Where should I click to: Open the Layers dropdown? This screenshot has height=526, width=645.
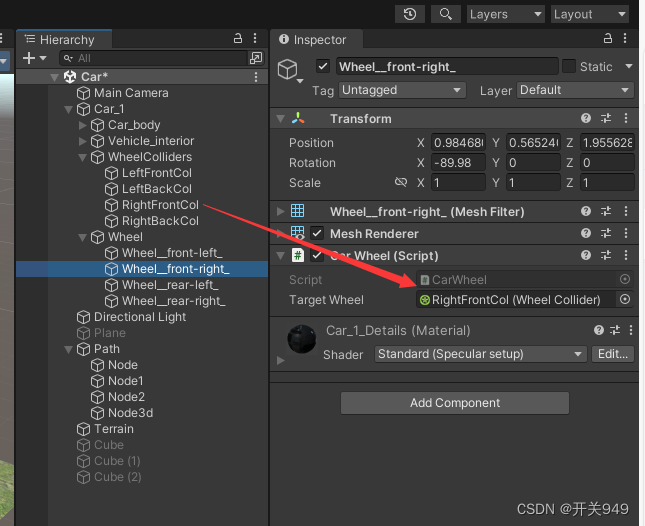506,14
